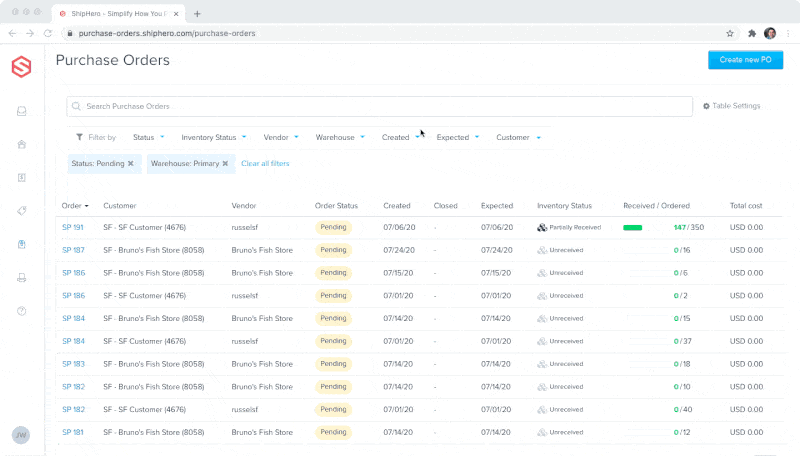The height and width of the screenshot is (456, 800).
Task: Click Create new PO button
Action: [745, 60]
